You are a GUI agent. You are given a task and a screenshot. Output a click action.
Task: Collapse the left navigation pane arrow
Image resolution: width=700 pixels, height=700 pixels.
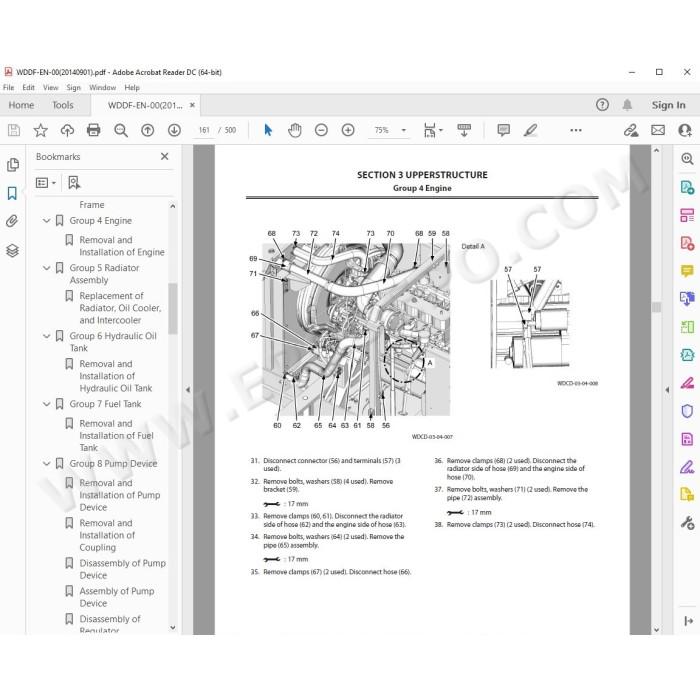click(188, 390)
